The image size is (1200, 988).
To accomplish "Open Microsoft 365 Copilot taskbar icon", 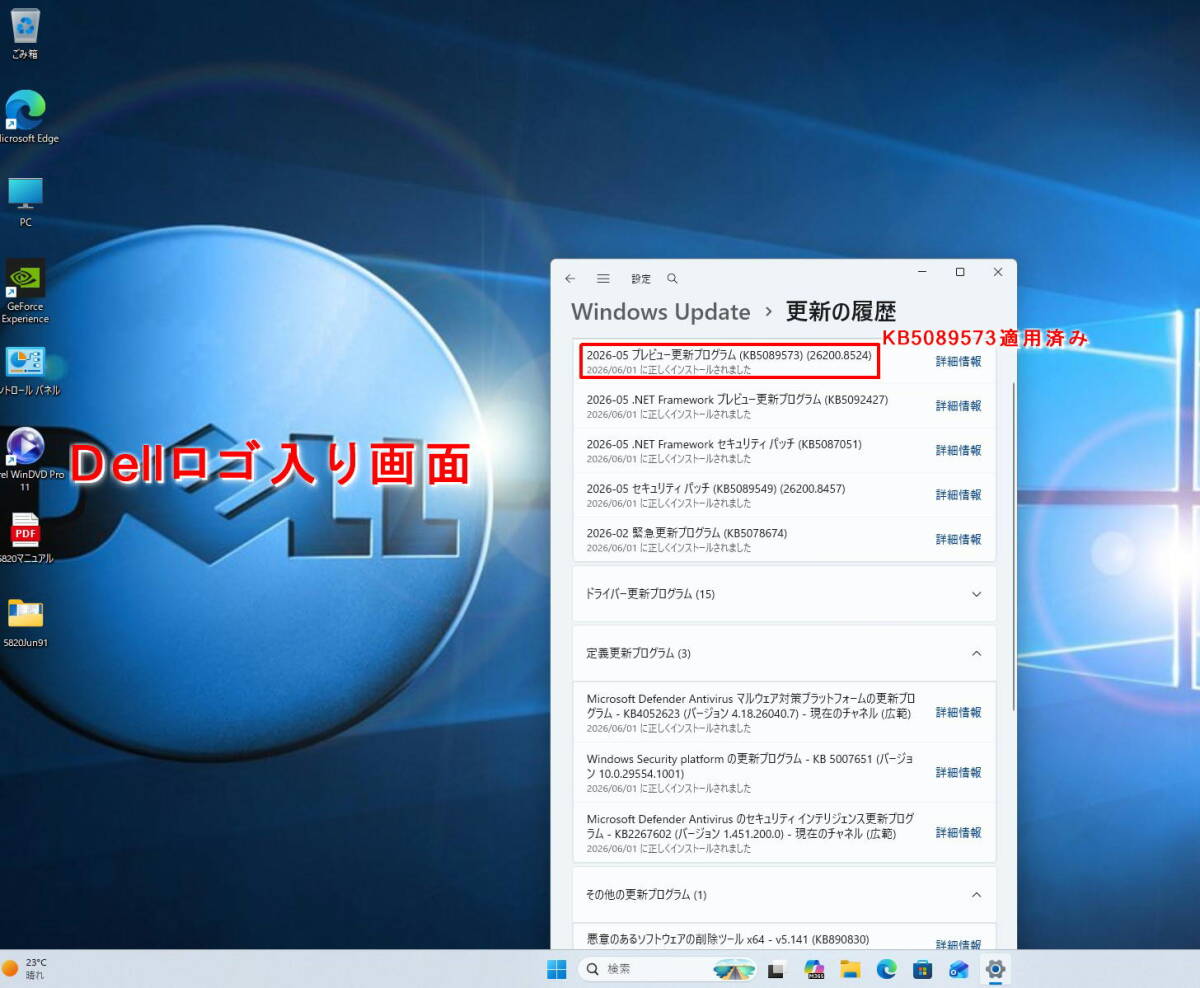I will click(x=814, y=969).
